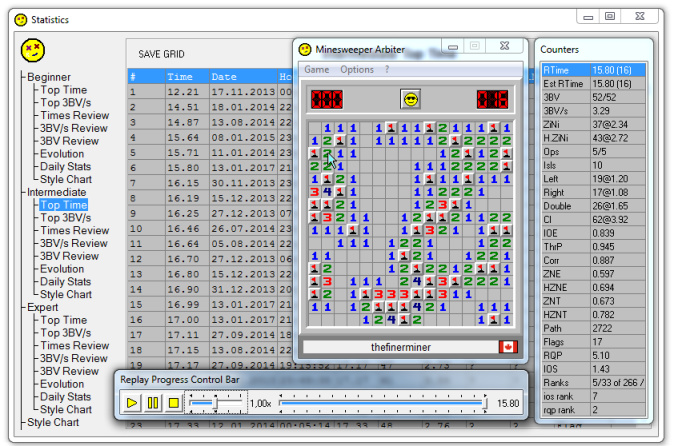Screen dimensions: 674x446
Task: Click the 12.21 time cell in row 1
Action: [x=187, y=92]
